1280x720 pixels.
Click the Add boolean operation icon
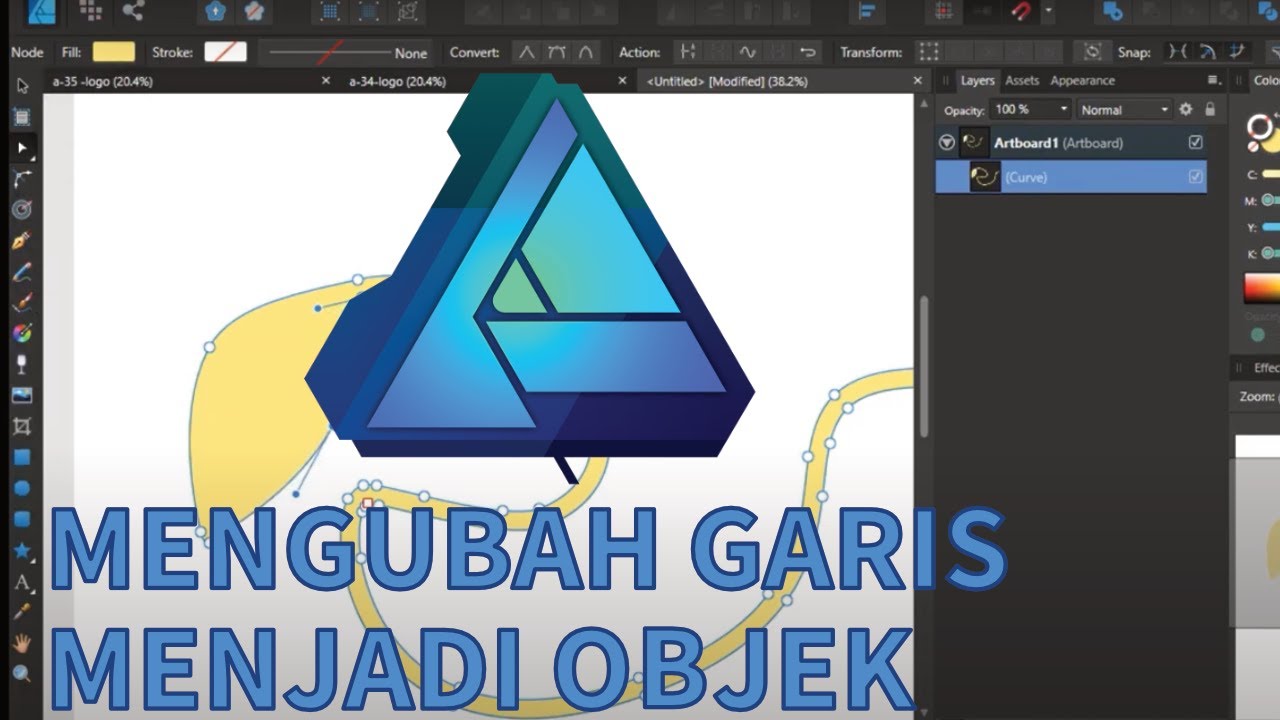[x=1111, y=11]
